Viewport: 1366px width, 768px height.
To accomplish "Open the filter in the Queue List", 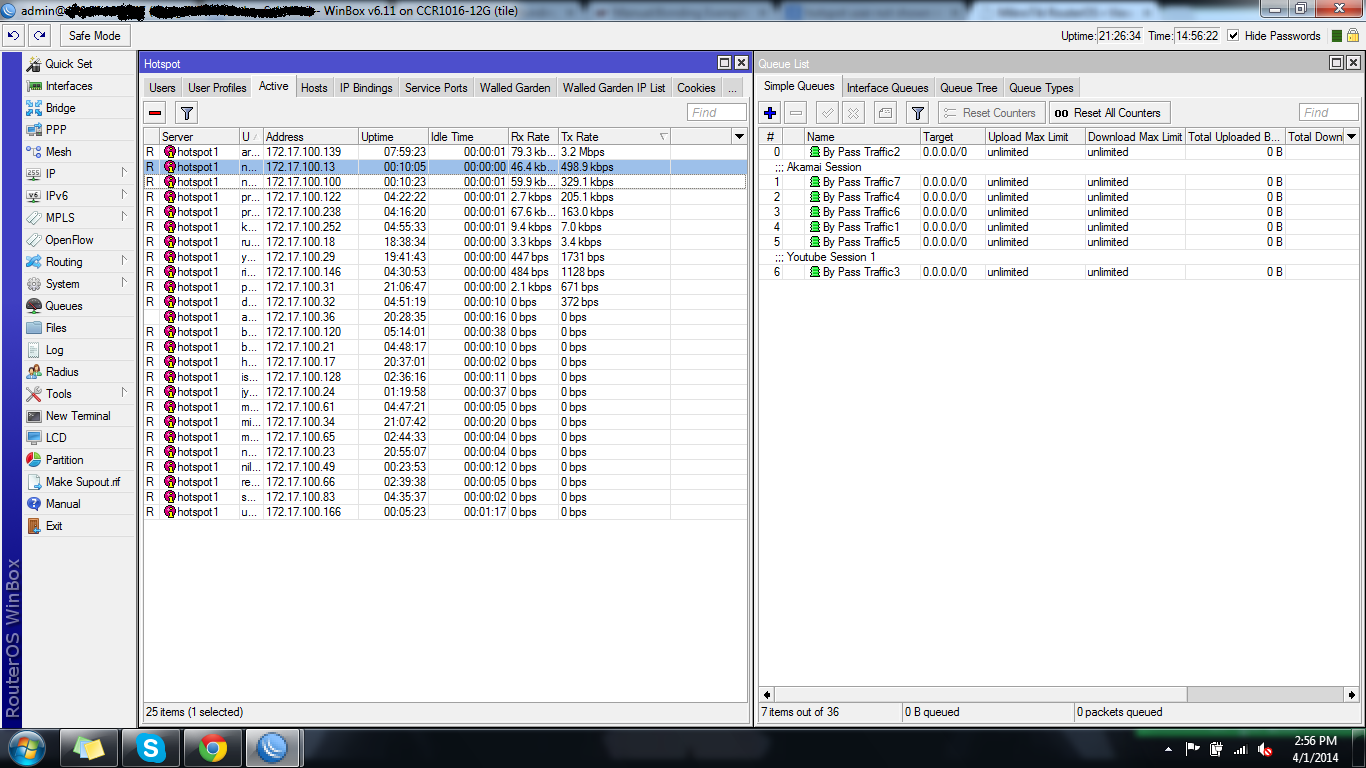I will (x=917, y=113).
